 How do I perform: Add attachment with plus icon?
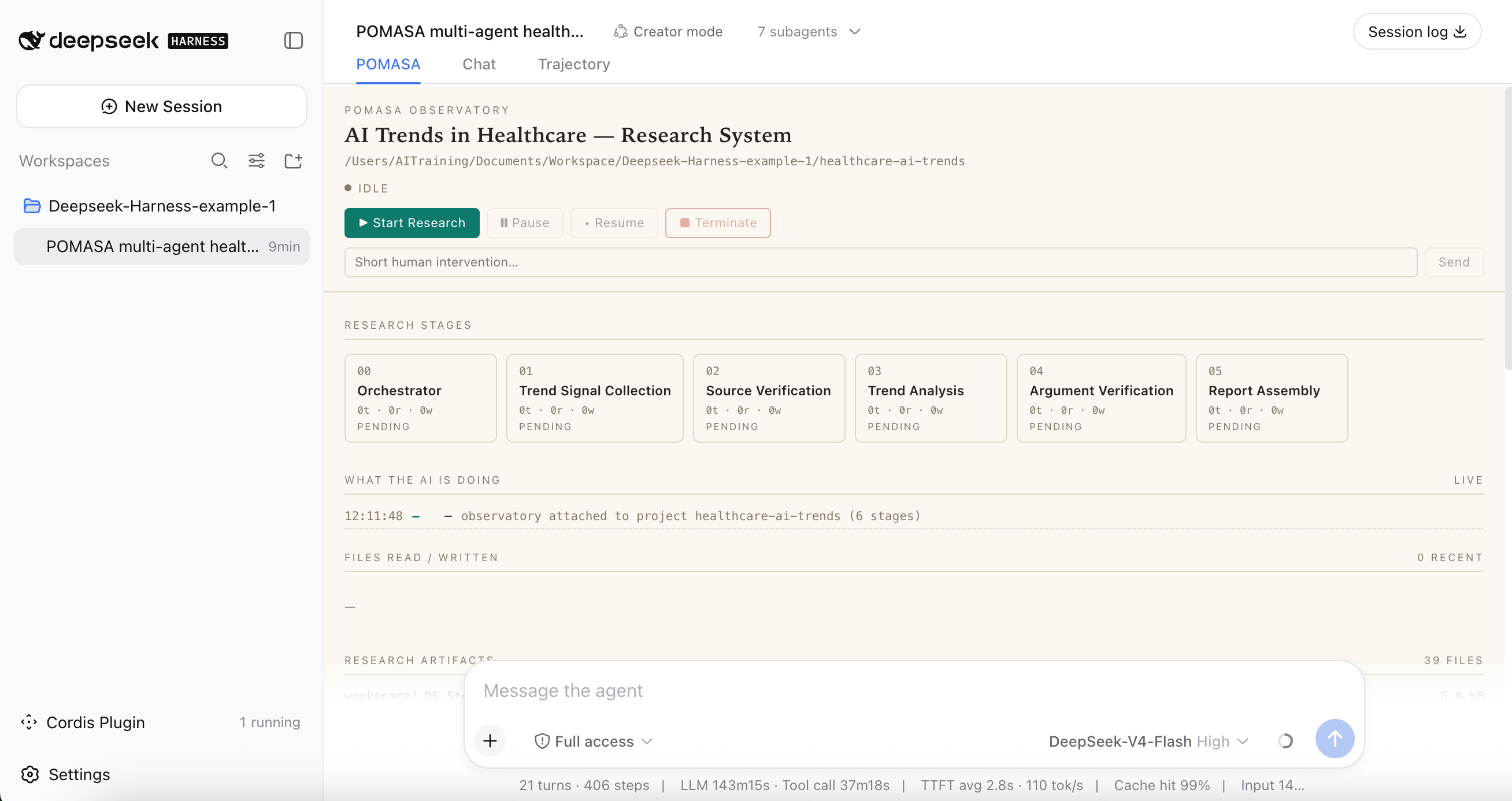click(x=490, y=741)
